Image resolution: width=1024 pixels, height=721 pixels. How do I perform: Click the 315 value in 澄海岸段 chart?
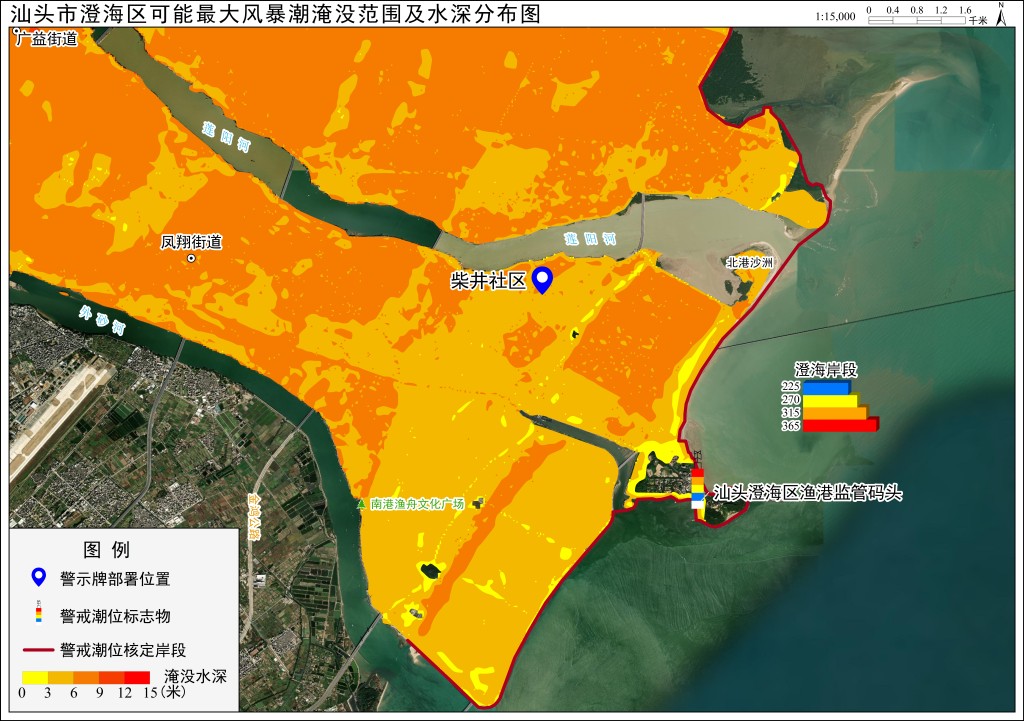pos(790,413)
